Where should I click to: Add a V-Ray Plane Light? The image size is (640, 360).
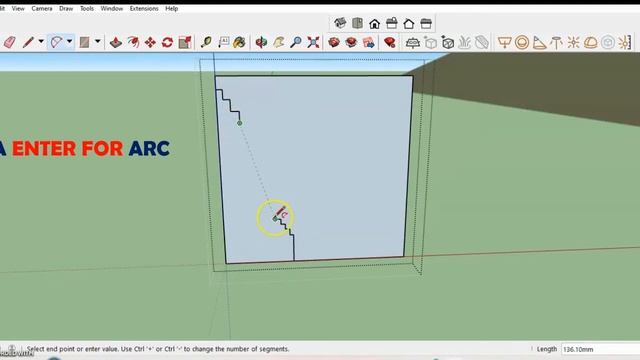[505, 42]
